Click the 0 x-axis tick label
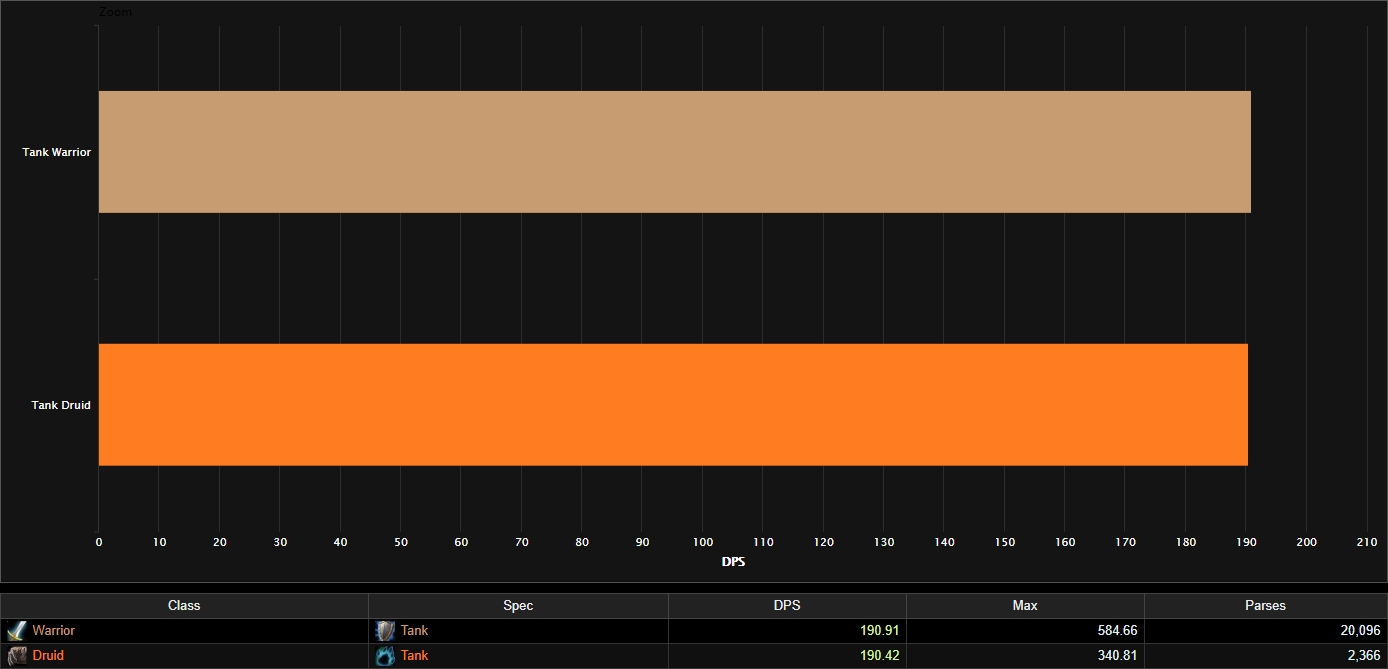 coord(98,542)
